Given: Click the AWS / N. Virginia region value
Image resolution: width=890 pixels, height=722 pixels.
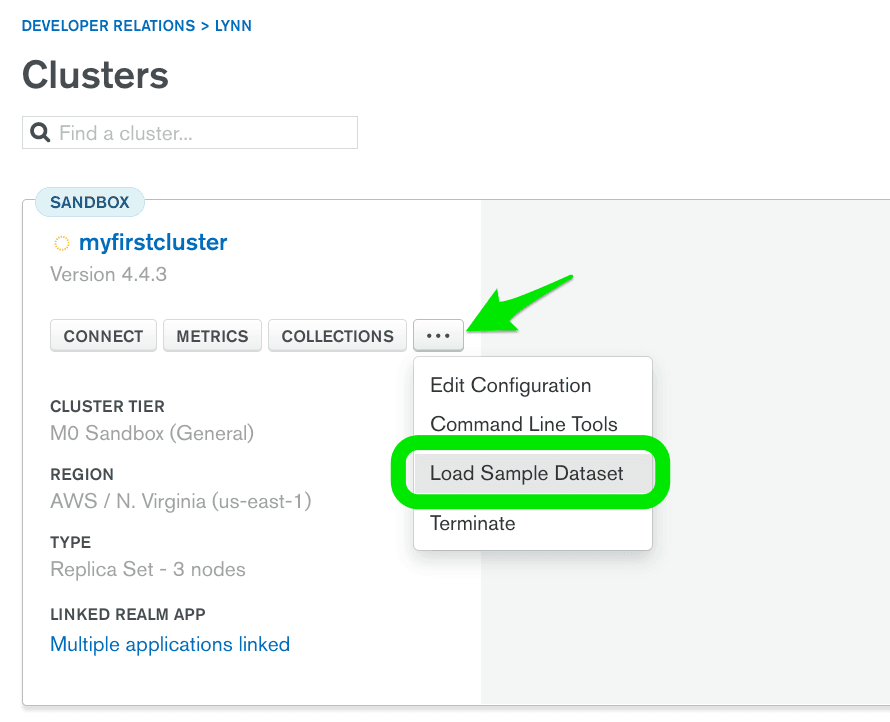Looking at the screenshot, I should pos(180,502).
